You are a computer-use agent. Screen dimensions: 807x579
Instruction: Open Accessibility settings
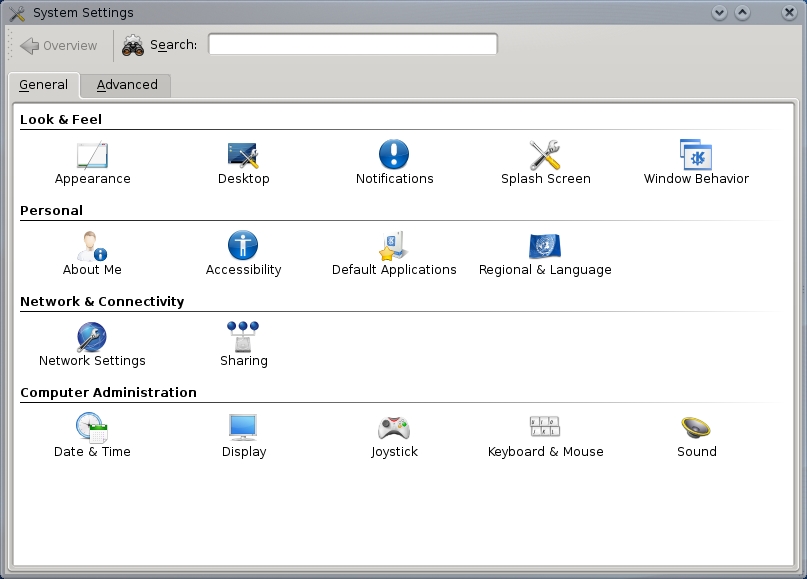(x=243, y=247)
